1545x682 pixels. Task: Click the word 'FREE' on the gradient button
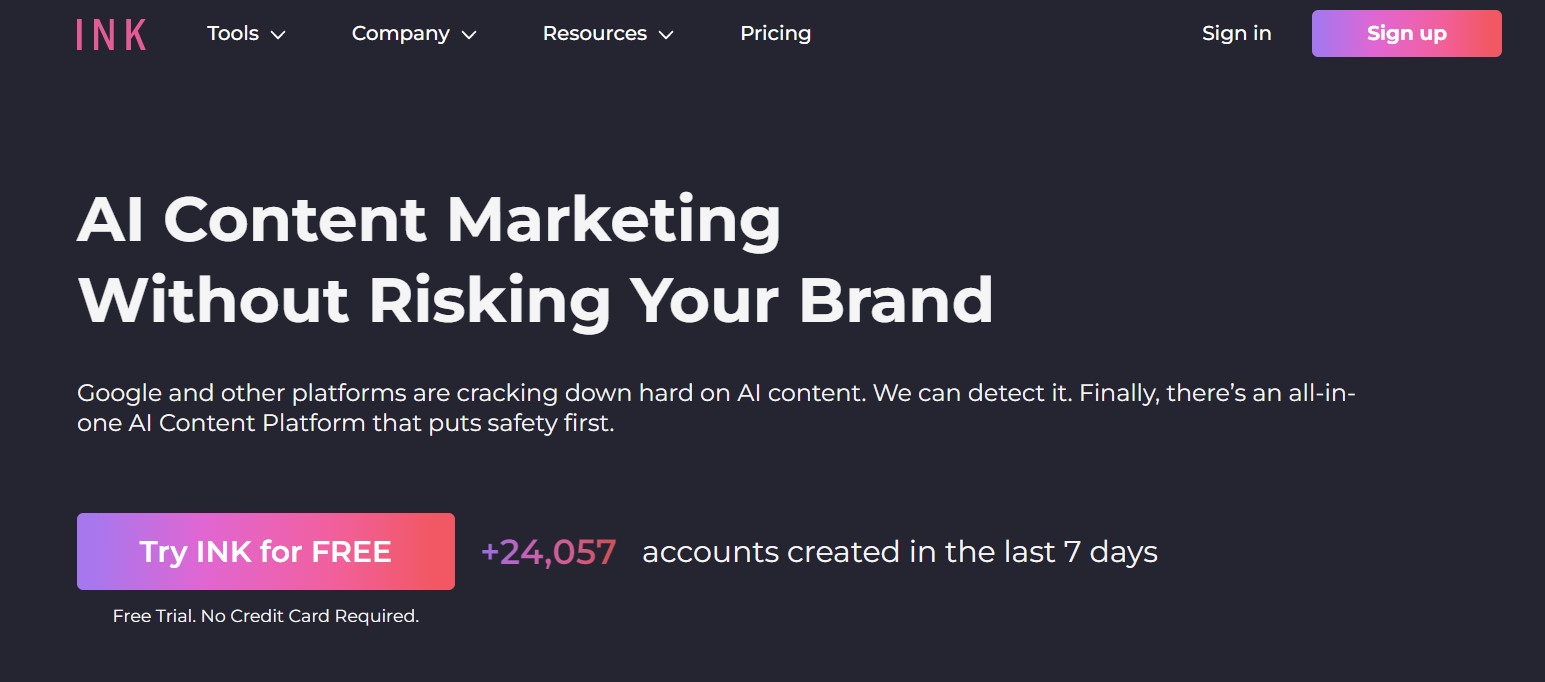tap(352, 551)
